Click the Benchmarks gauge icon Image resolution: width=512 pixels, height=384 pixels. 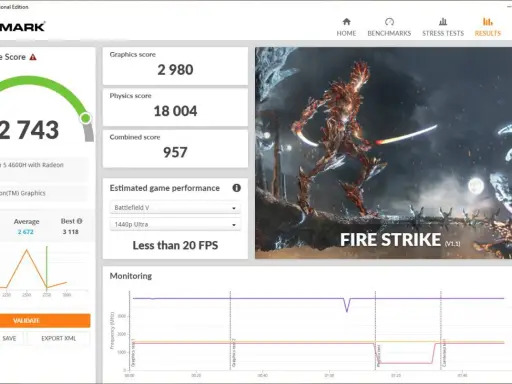click(x=389, y=22)
